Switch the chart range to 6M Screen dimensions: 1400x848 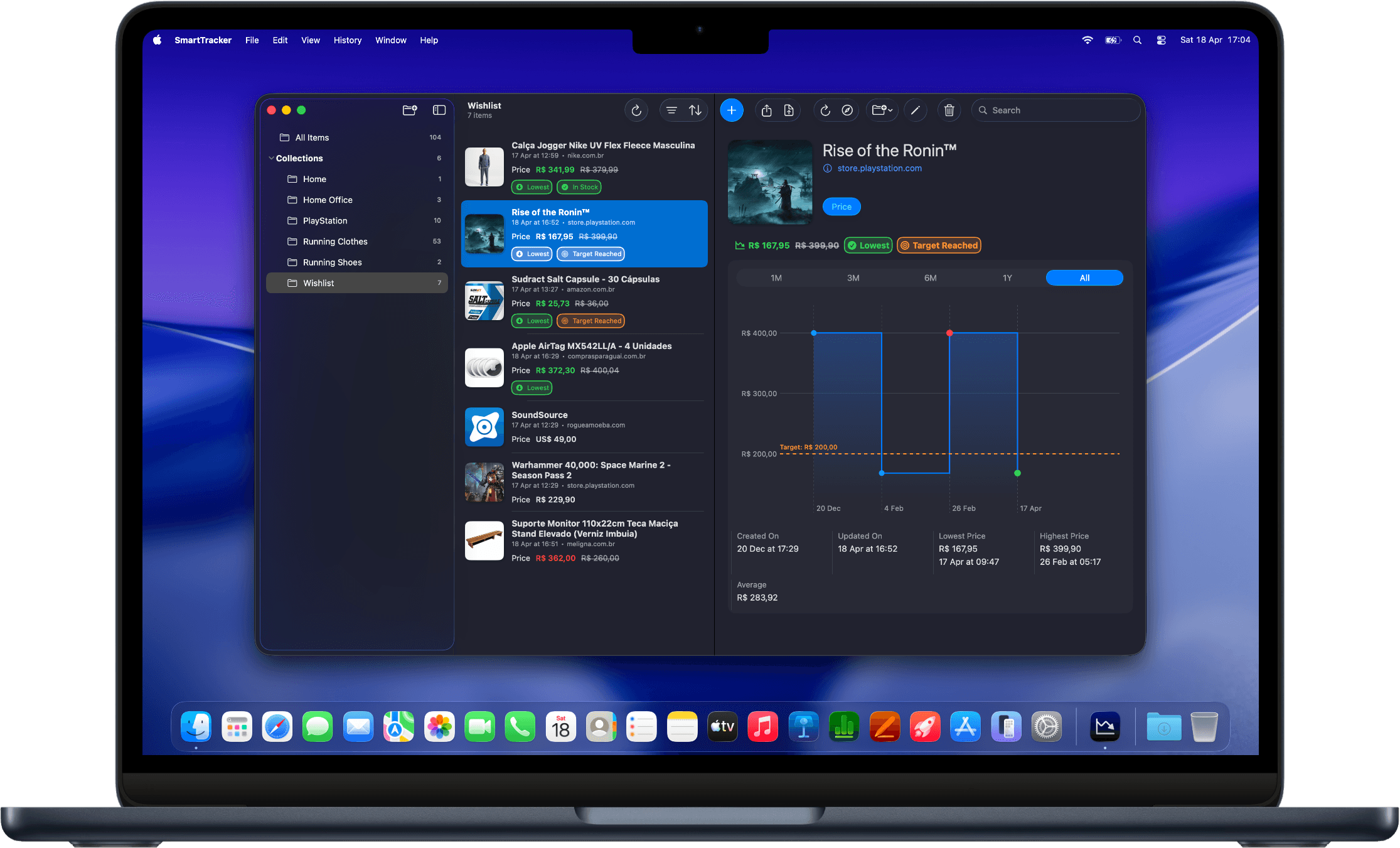931,278
